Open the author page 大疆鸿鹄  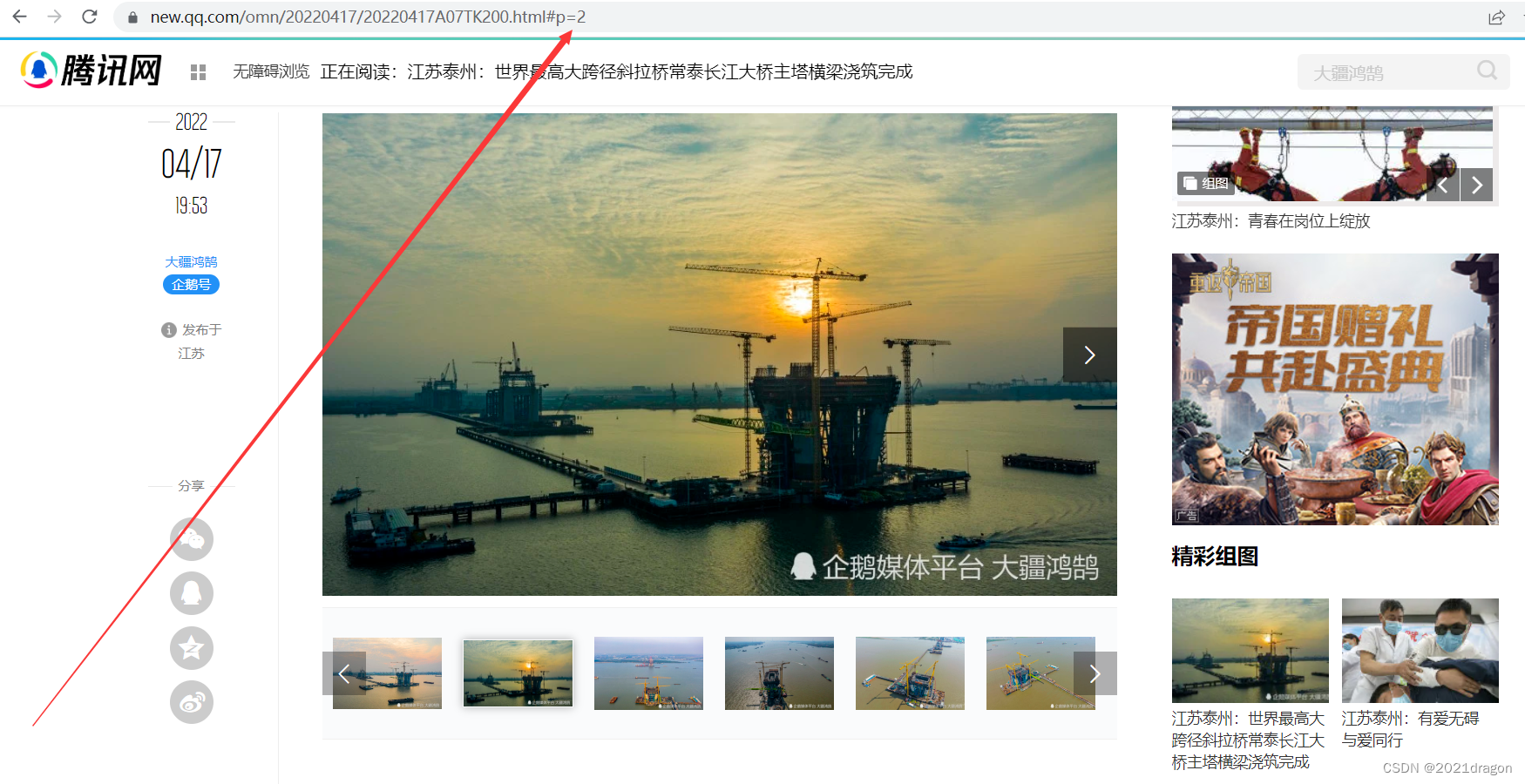point(191,261)
